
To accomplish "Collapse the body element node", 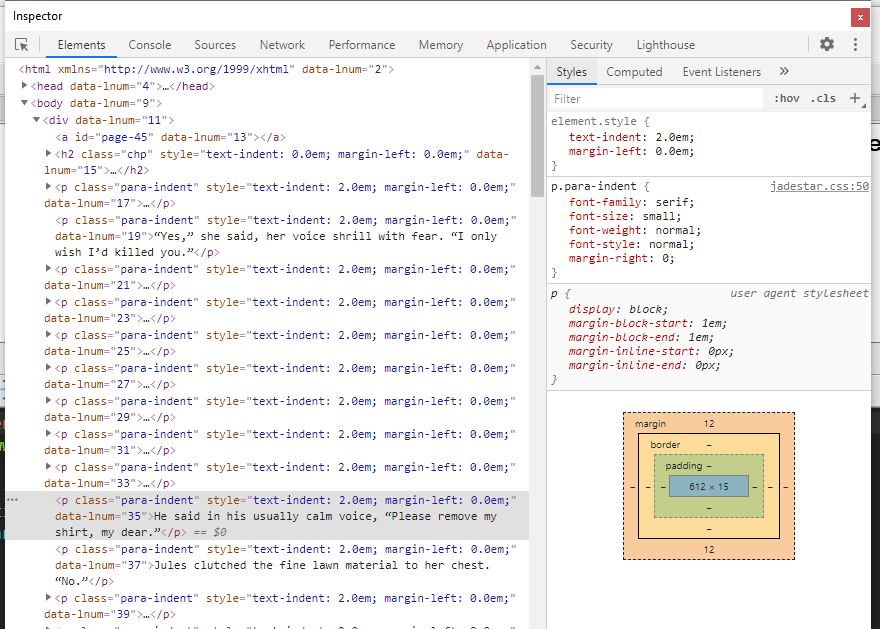I will (x=25, y=103).
